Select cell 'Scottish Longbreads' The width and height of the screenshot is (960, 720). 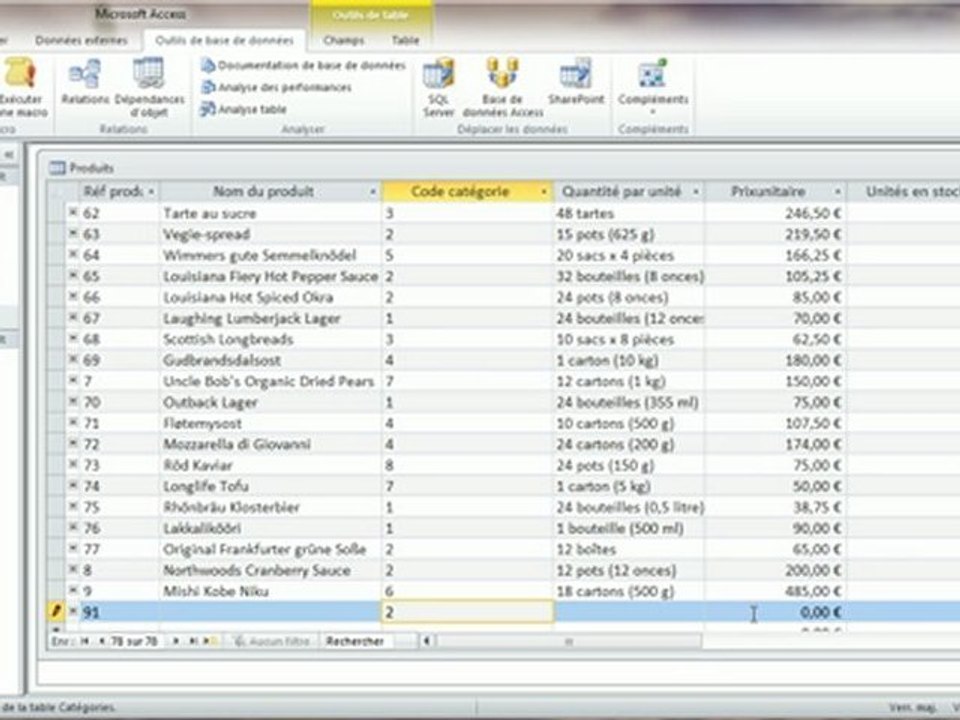click(x=270, y=339)
